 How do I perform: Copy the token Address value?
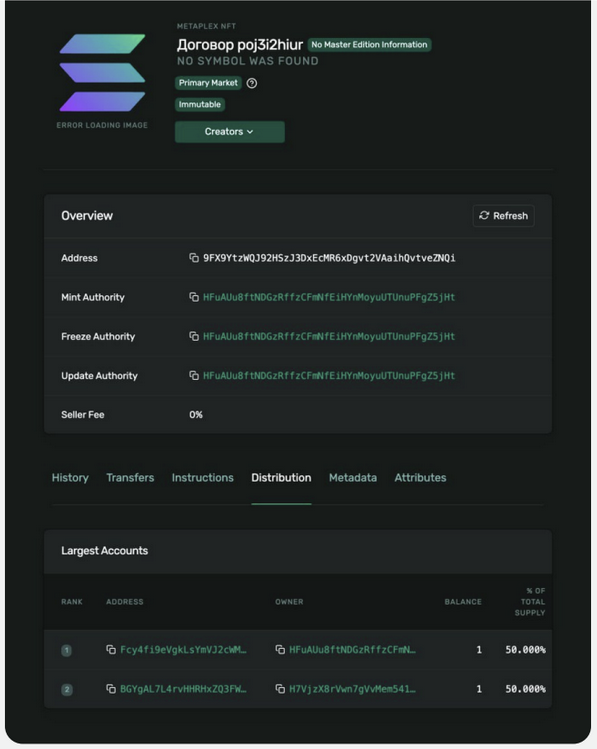tap(193, 258)
